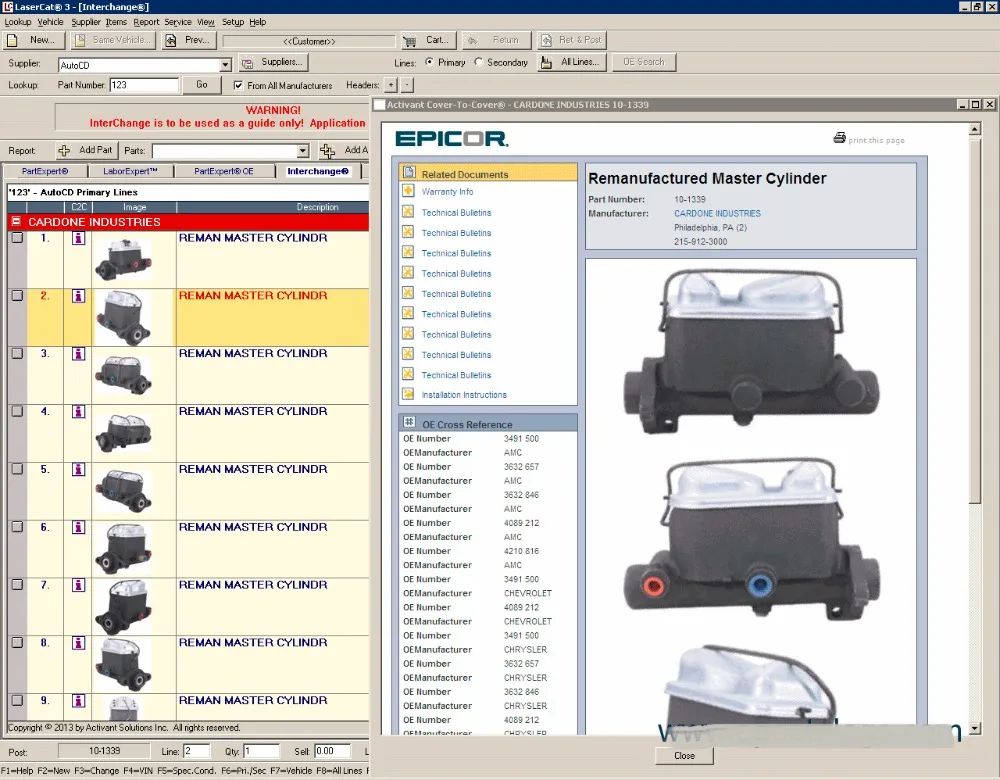Open C2C info icon for row 1
The image size is (1000, 780).
click(78, 239)
